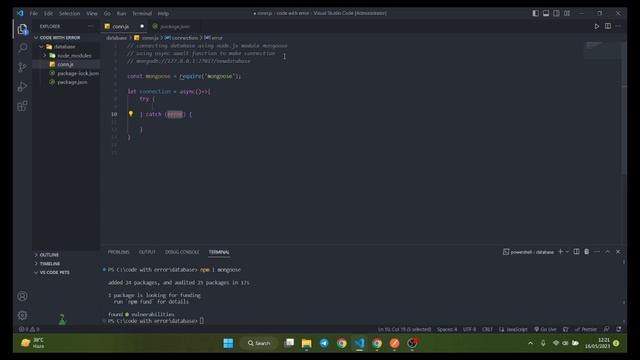Image resolution: width=640 pixels, height=360 pixels.
Task: Open the Edit menu
Action: point(48,13)
